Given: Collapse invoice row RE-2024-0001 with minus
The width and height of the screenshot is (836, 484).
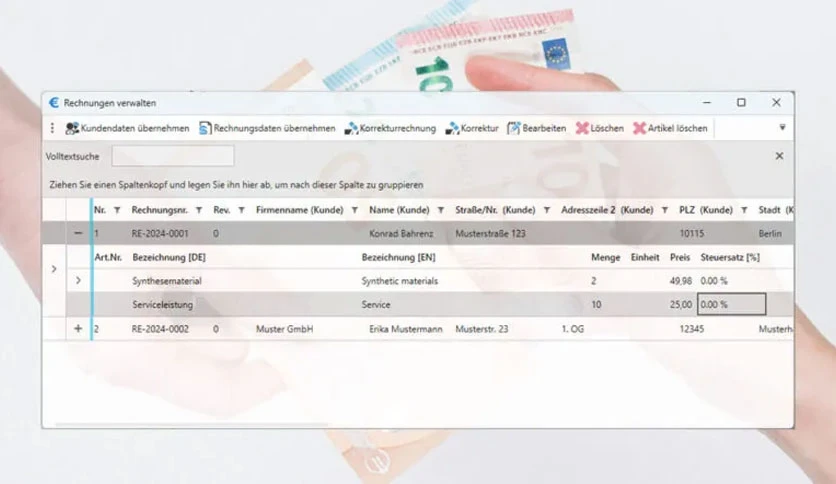Looking at the screenshot, I should pyautogui.click(x=78, y=233).
